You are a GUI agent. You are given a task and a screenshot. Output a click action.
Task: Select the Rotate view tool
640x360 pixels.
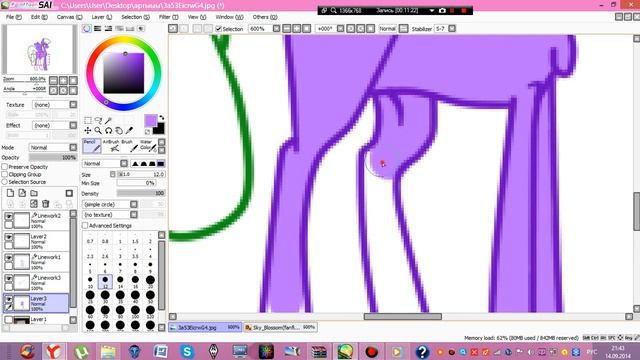[x=108, y=131]
